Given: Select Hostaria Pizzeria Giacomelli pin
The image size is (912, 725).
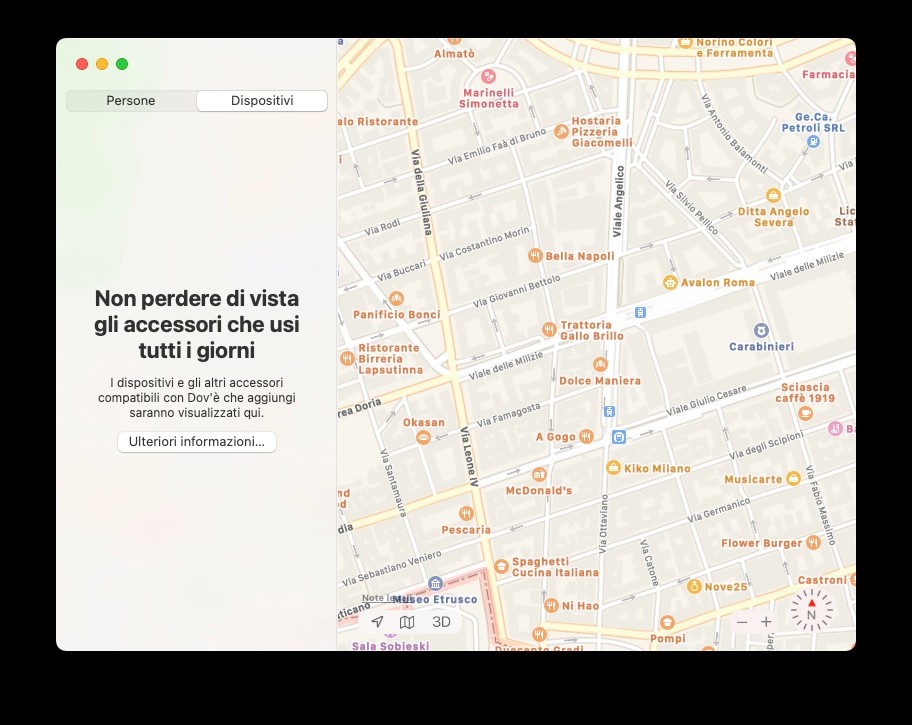Looking at the screenshot, I should (561, 132).
